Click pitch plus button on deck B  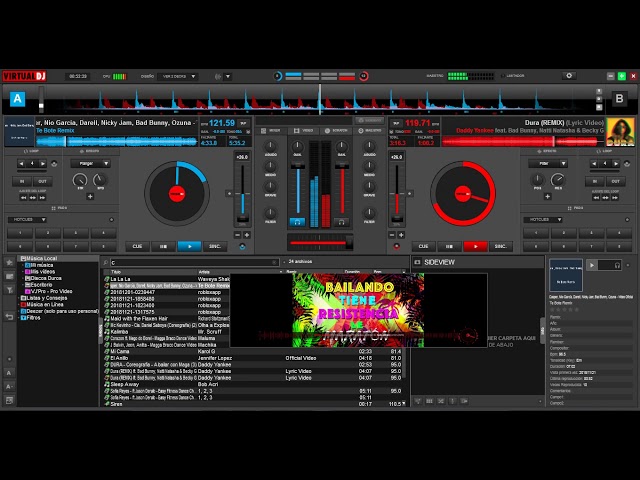click(x=401, y=235)
